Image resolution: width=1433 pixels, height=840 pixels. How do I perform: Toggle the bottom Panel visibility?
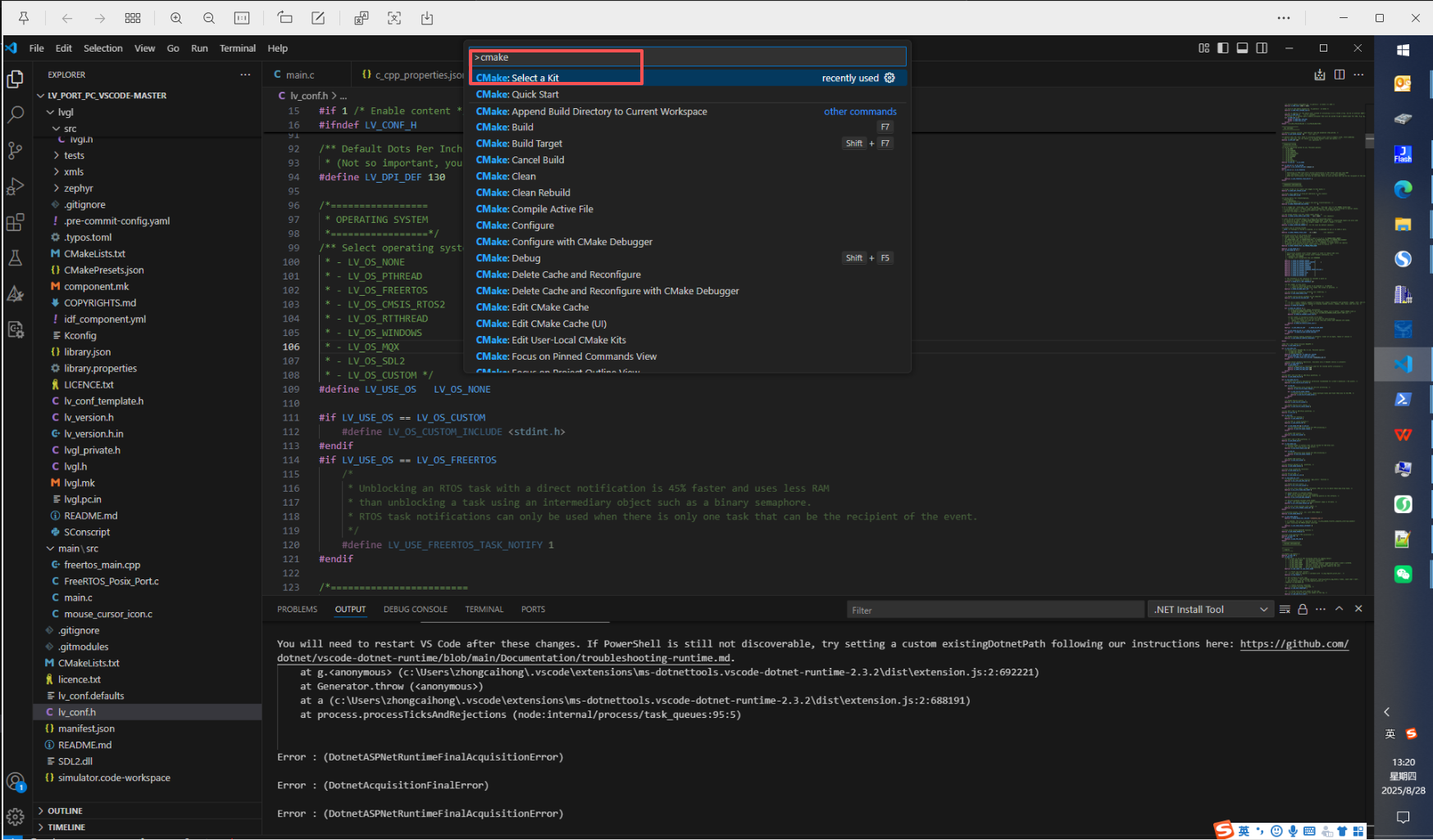tap(1242, 48)
